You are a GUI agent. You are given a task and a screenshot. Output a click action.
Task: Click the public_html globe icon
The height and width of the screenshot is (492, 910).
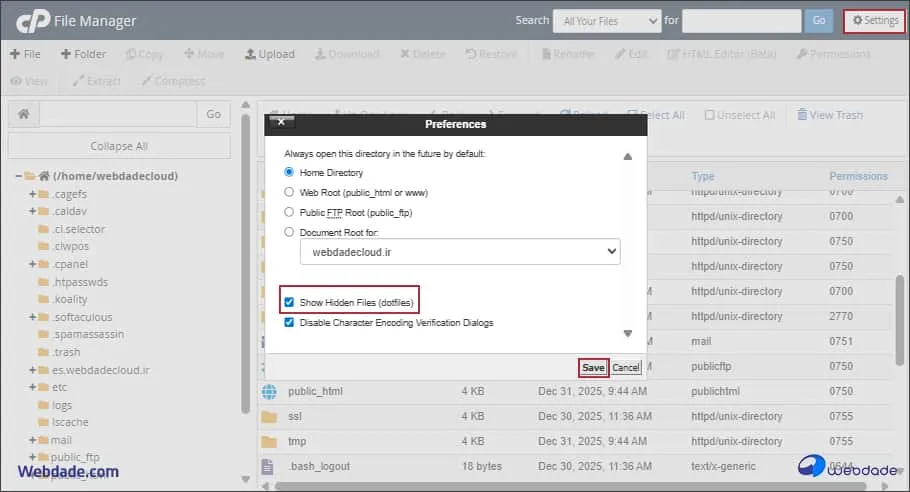268,391
